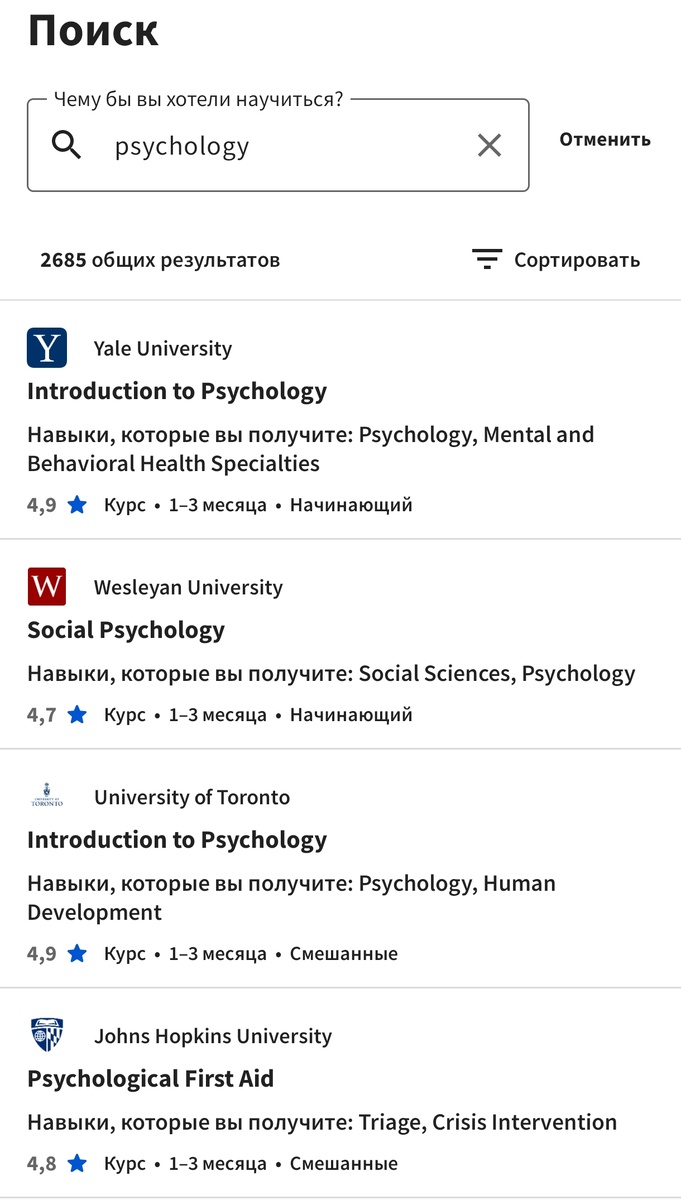Click the University of Toronto logo

pos(47,797)
